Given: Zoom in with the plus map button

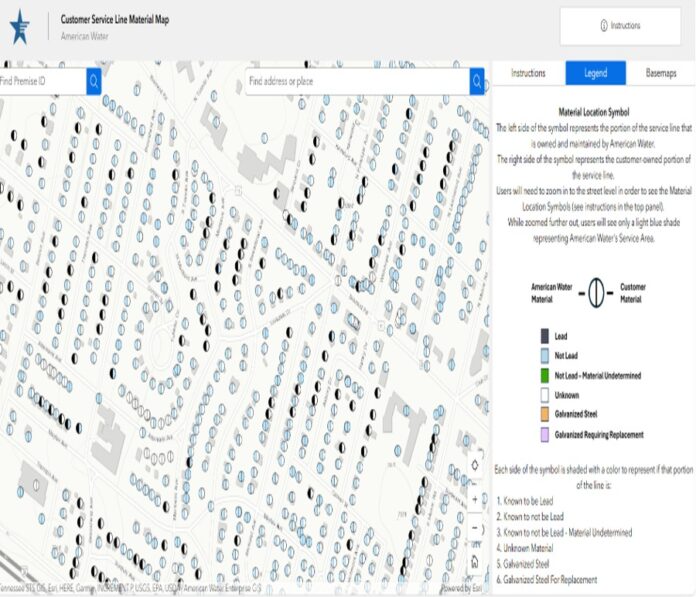Looking at the screenshot, I should 475,500.
